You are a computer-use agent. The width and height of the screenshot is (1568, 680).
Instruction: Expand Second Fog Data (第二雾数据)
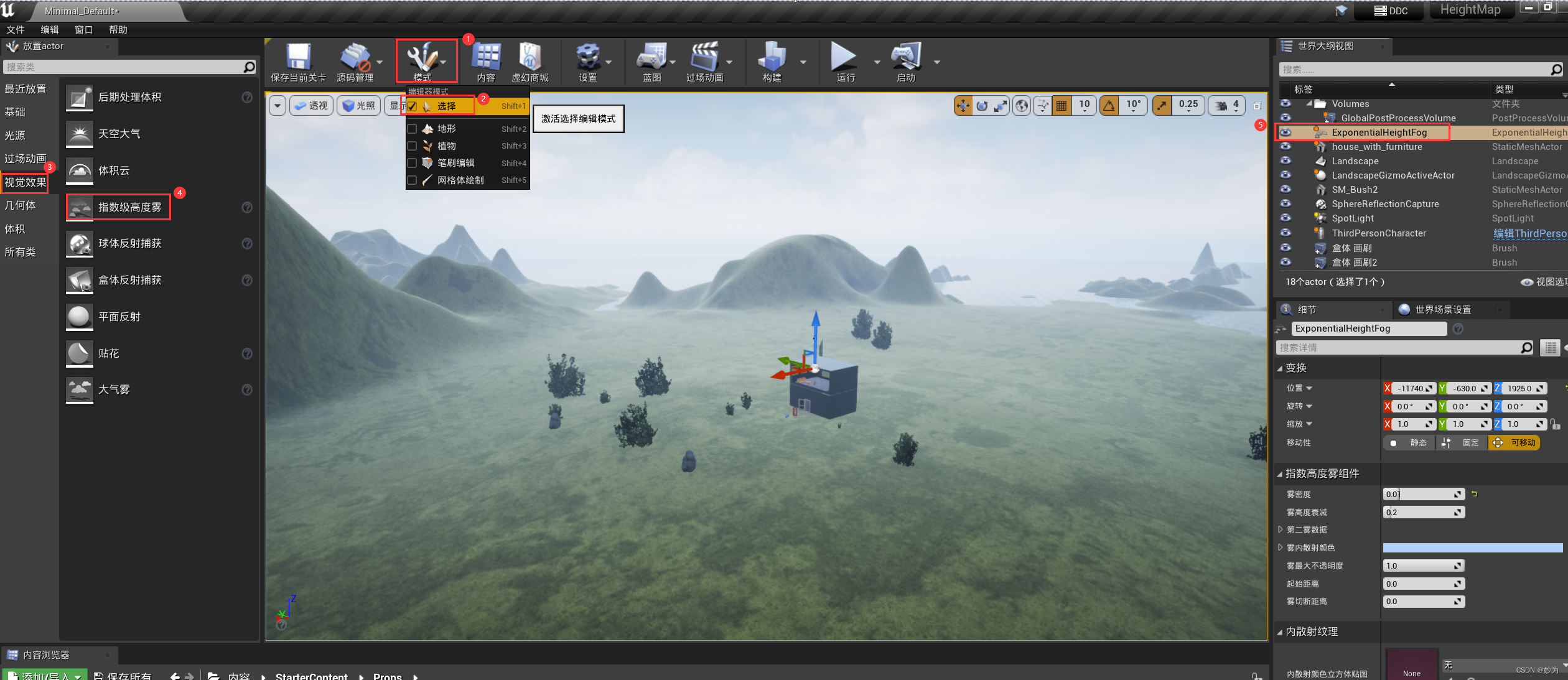[x=1281, y=529]
